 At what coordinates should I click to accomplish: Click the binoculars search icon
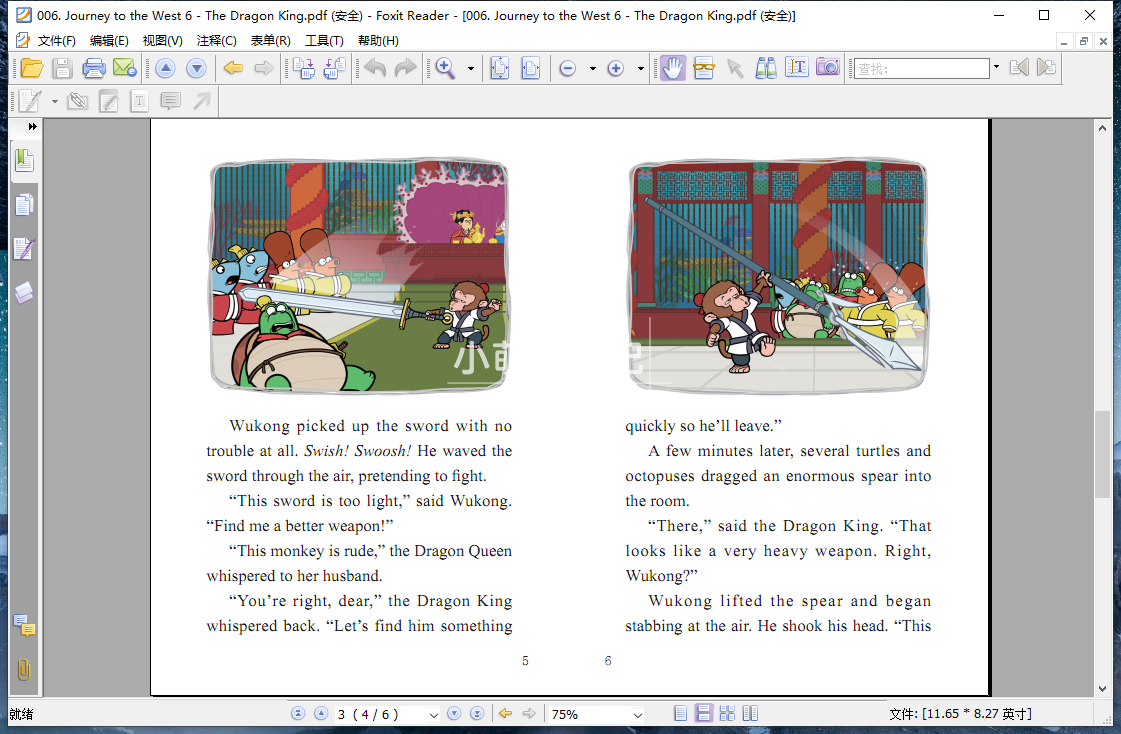tap(766, 68)
